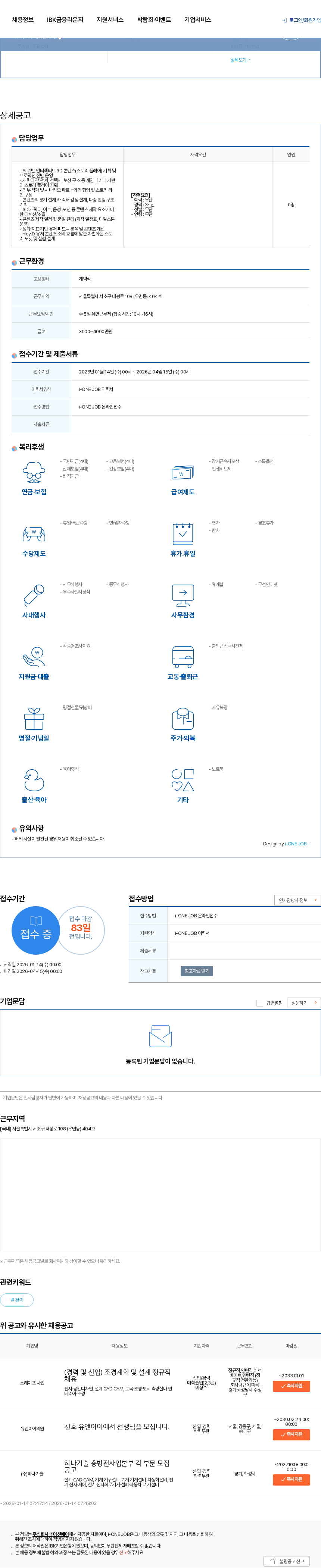The width and height of the screenshot is (321, 1568).
Task: Click the 83일 deadline countdown text
Action: (x=80, y=928)
